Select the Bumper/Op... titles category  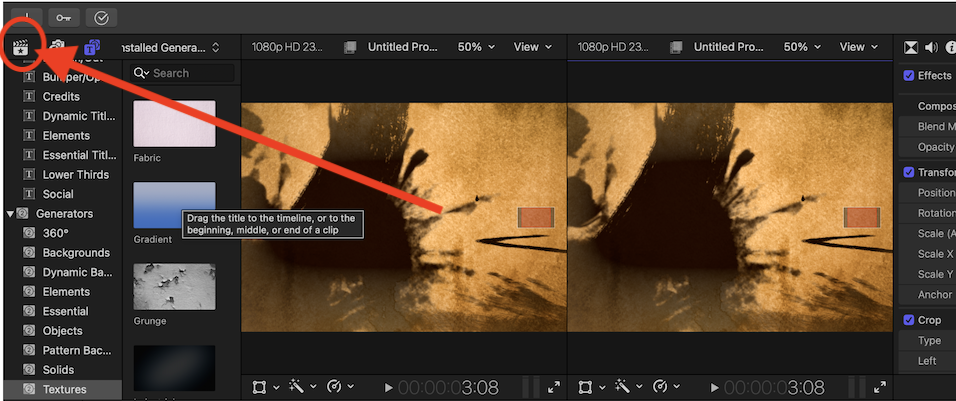[x=63, y=77]
